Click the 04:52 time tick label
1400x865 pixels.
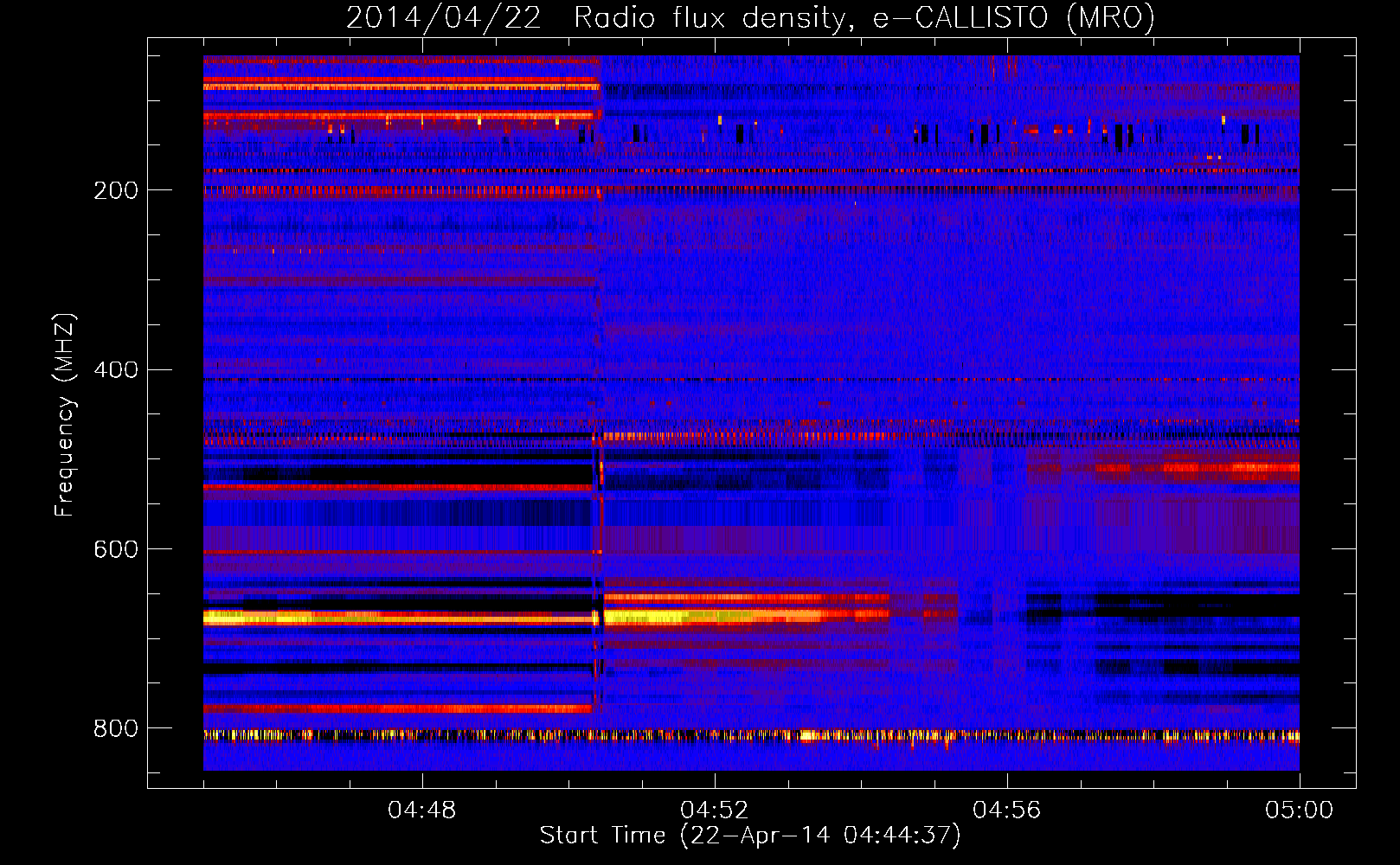(715, 811)
